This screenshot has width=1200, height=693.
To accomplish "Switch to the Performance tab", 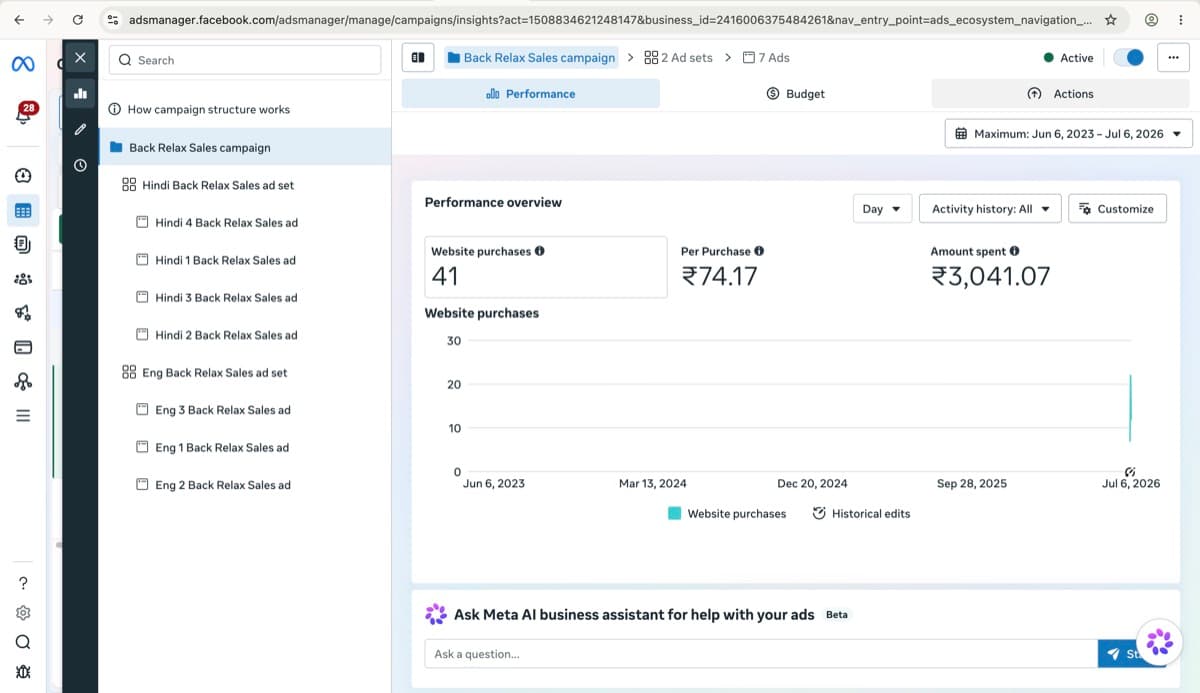I will pos(531,94).
